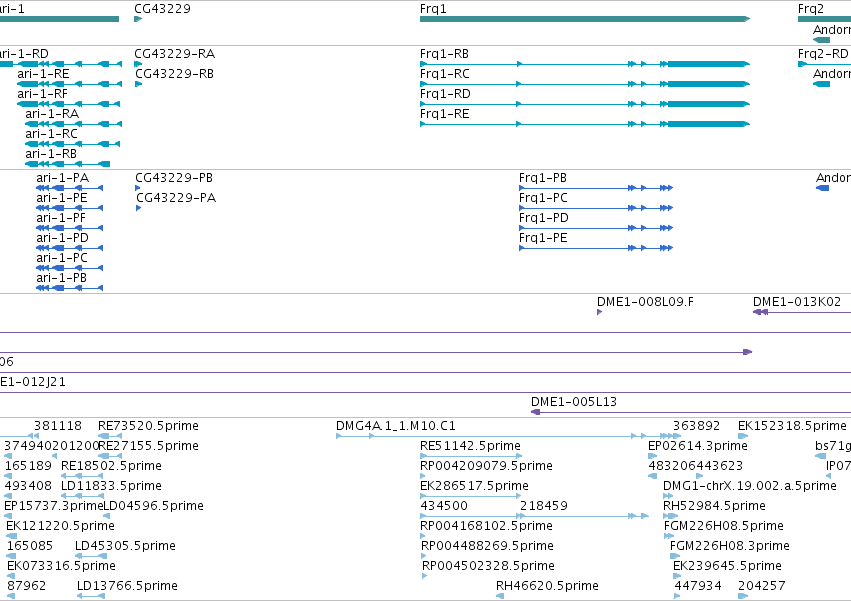Select the Frq1-PD protein feature
This screenshot has width=851, height=601.
(596, 228)
